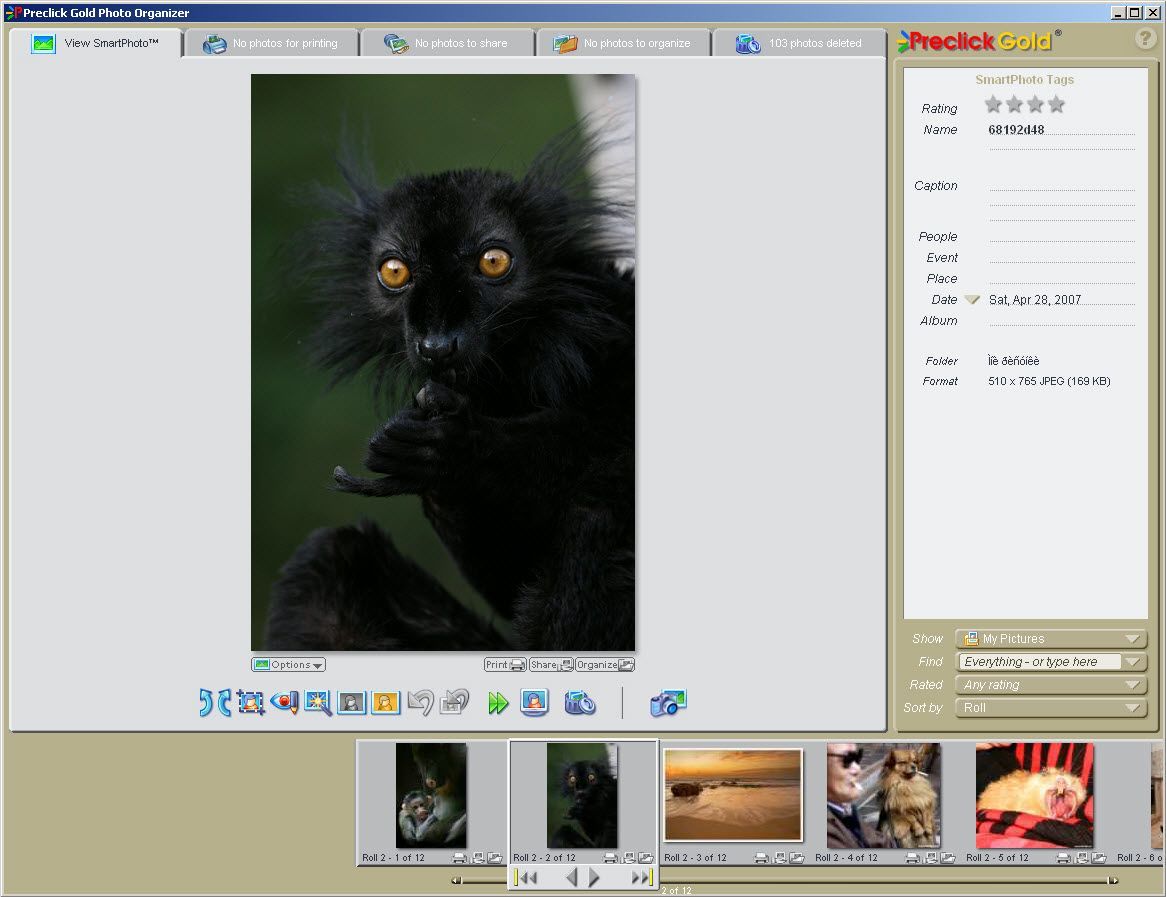Click the Print button below the photo
Screen dimensions: 1166x897
tap(505, 664)
